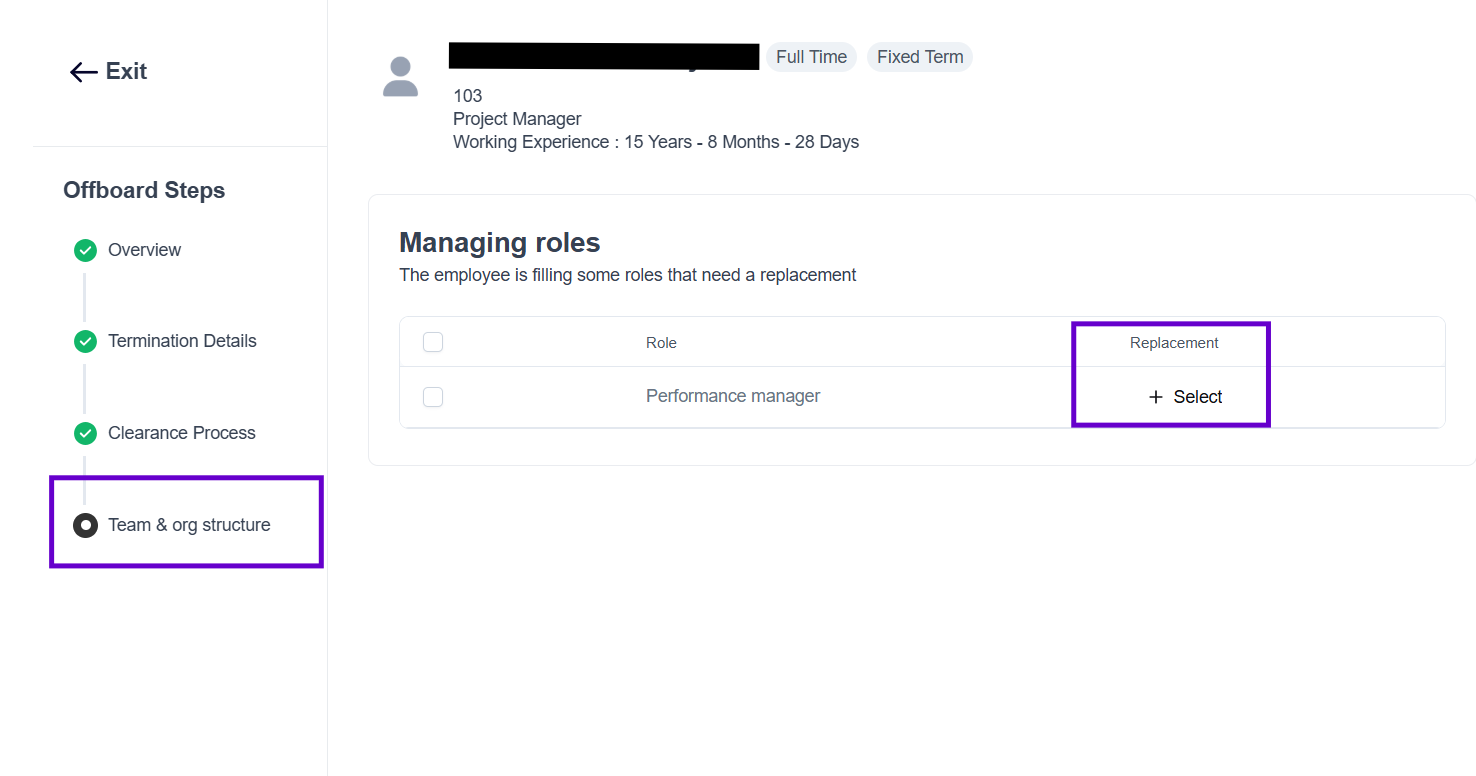Image resolution: width=1476 pixels, height=776 pixels.
Task: Click the Fixed Term badge
Action: (x=920, y=57)
